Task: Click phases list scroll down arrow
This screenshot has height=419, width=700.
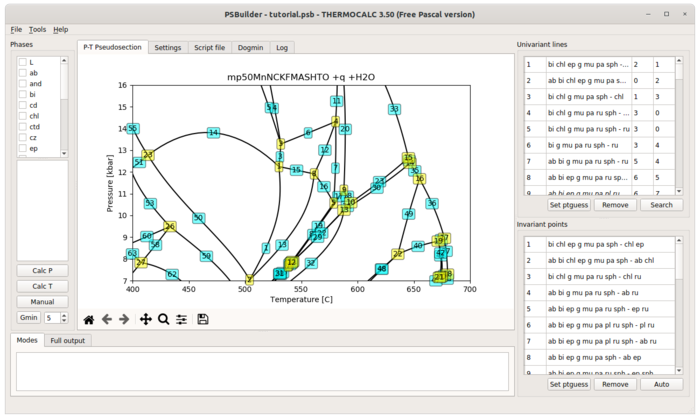Action: point(64,153)
